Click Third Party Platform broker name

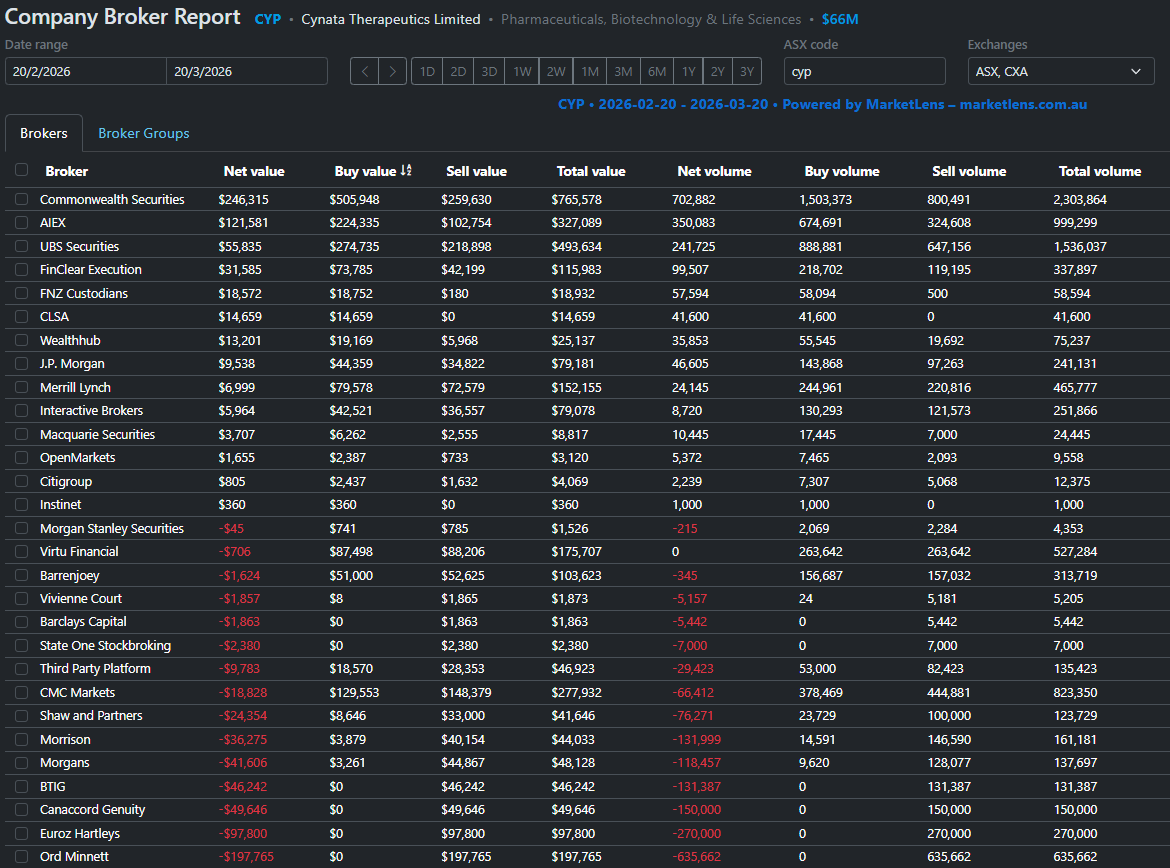coord(95,669)
